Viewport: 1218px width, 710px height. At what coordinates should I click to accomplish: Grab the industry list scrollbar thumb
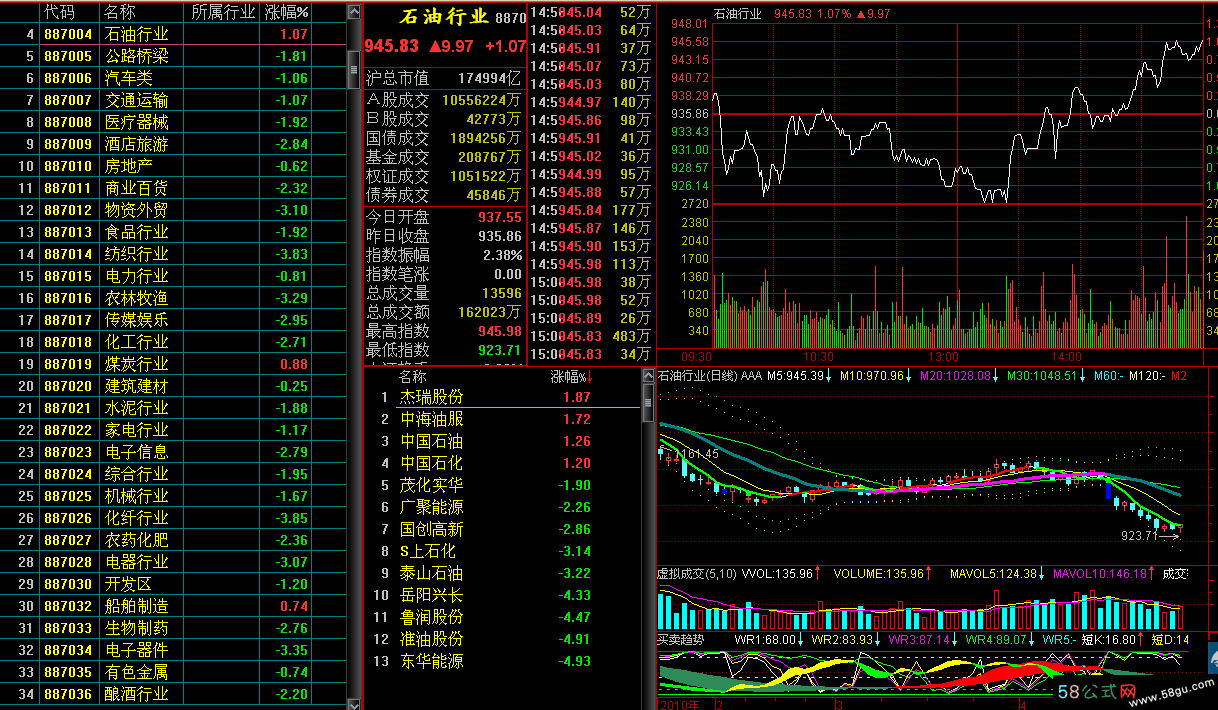(353, 69)
